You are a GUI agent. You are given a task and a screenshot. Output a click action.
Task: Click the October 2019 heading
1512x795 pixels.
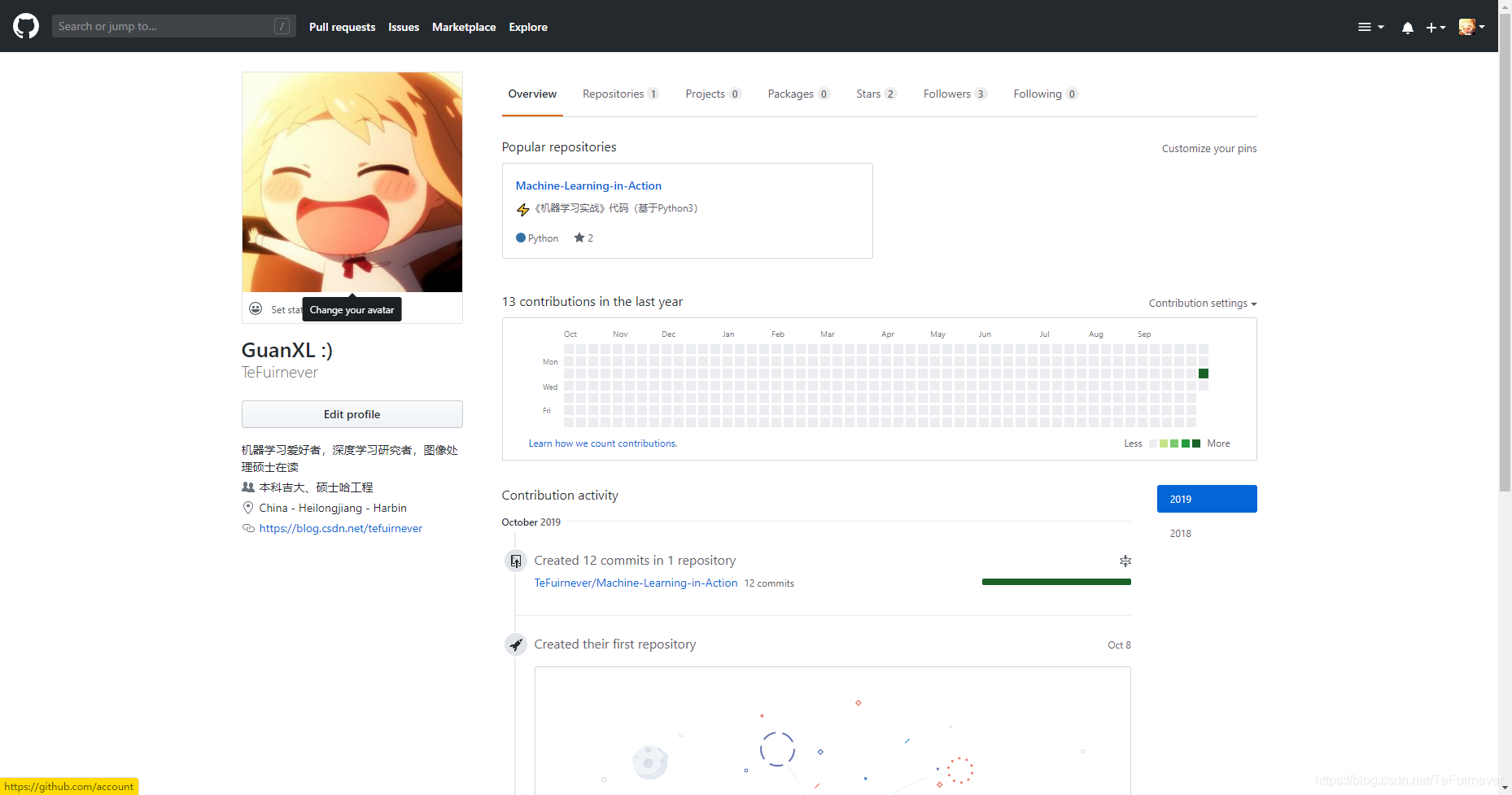[531, 522]
